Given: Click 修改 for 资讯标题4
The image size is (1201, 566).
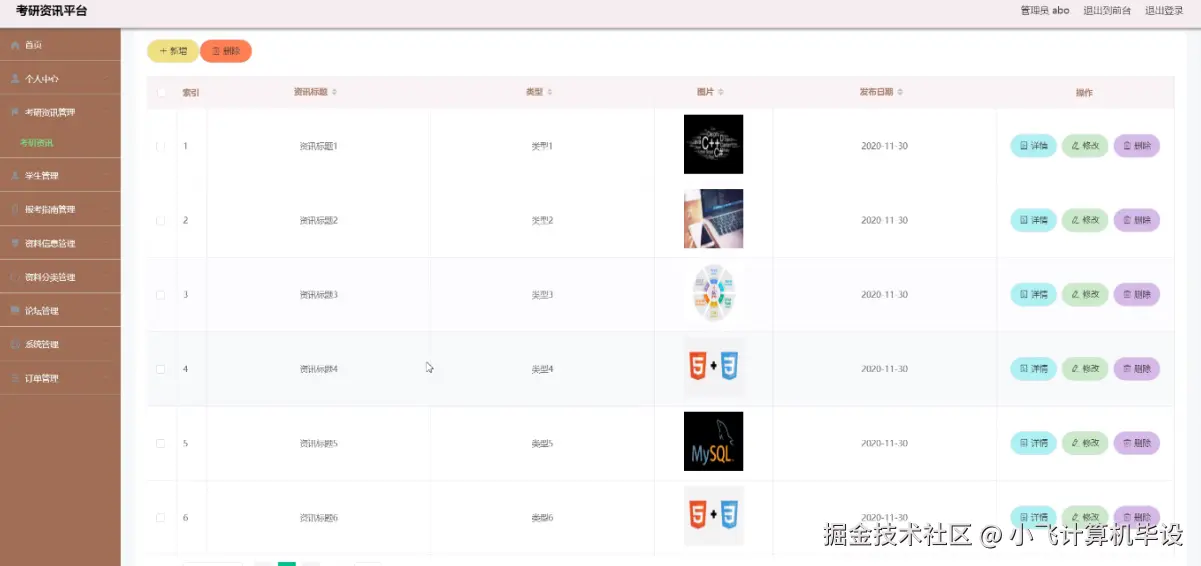Looking at the screenshot, I should (x=1085, y=369).
